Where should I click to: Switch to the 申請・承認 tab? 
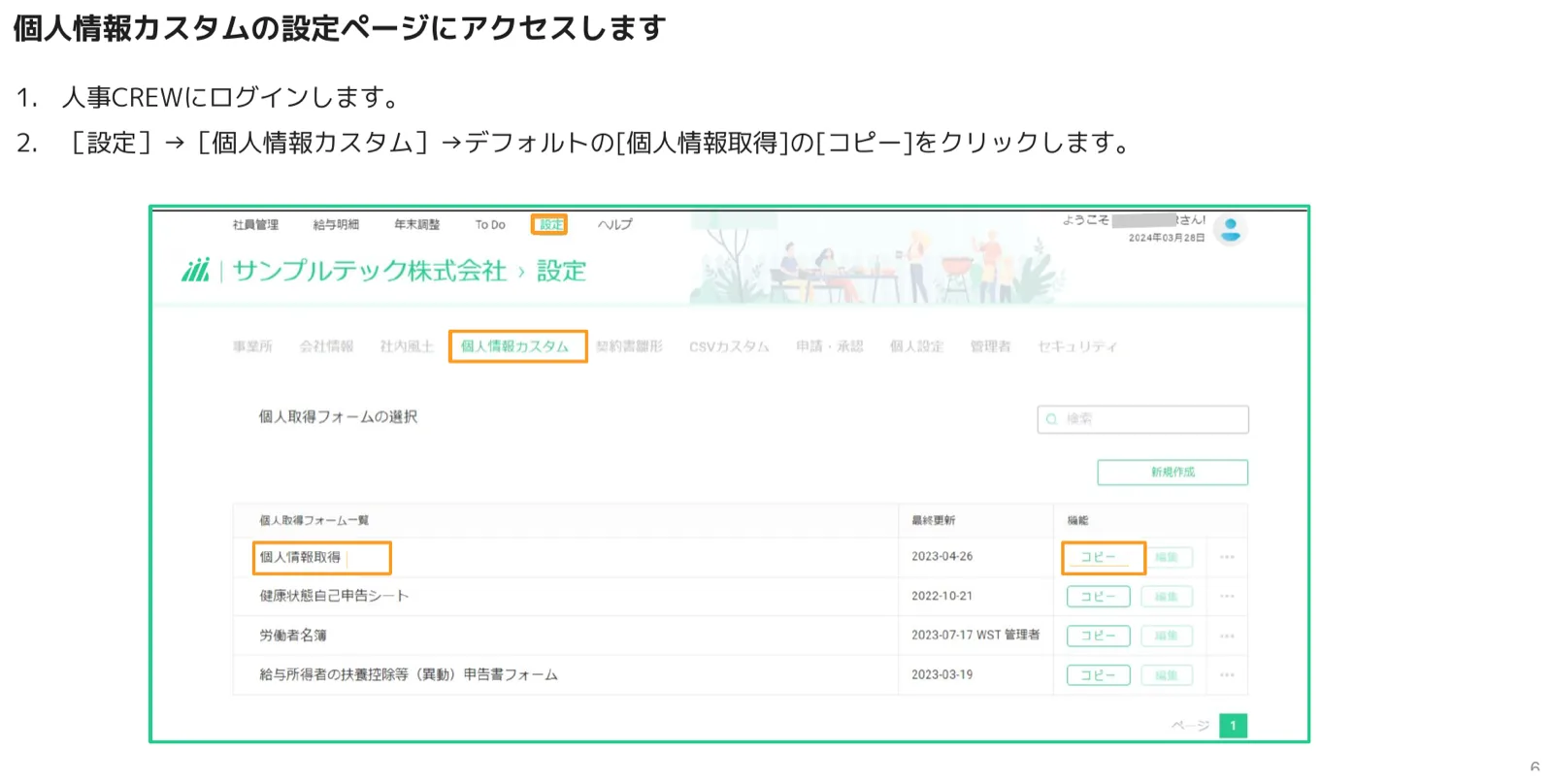click(829, 346)
